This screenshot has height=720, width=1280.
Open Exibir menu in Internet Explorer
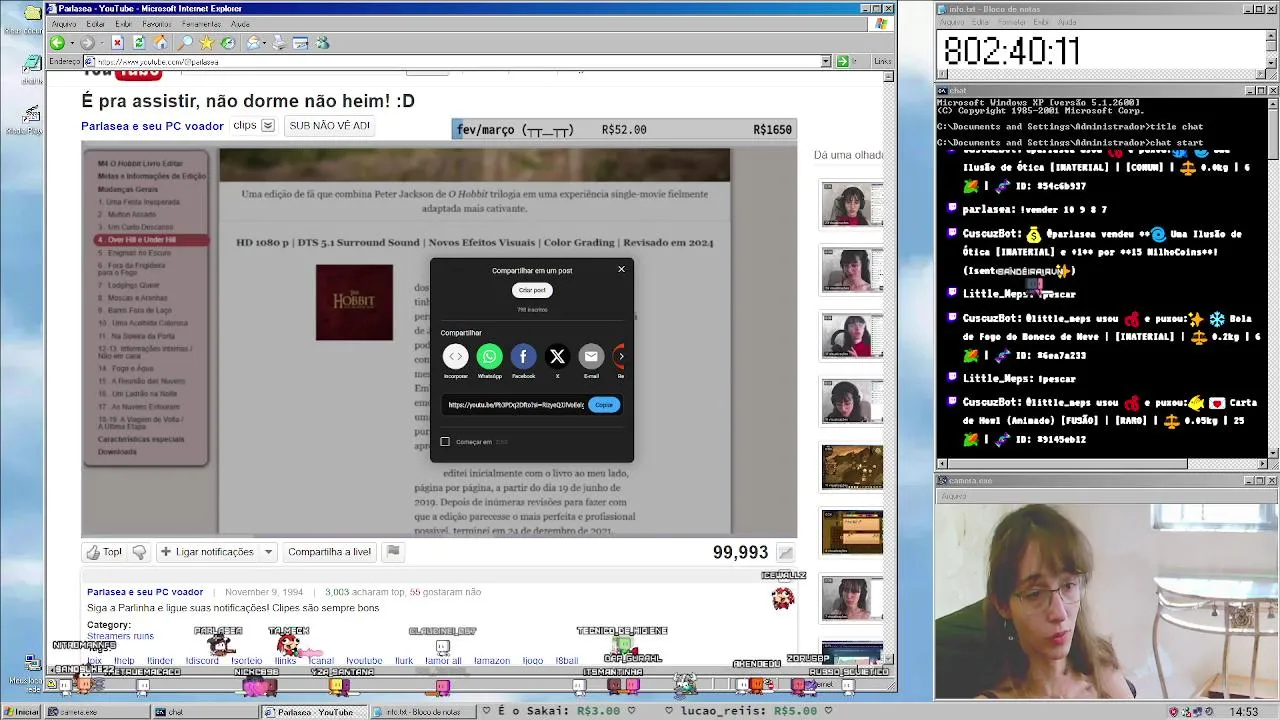[x=123, y=24]
